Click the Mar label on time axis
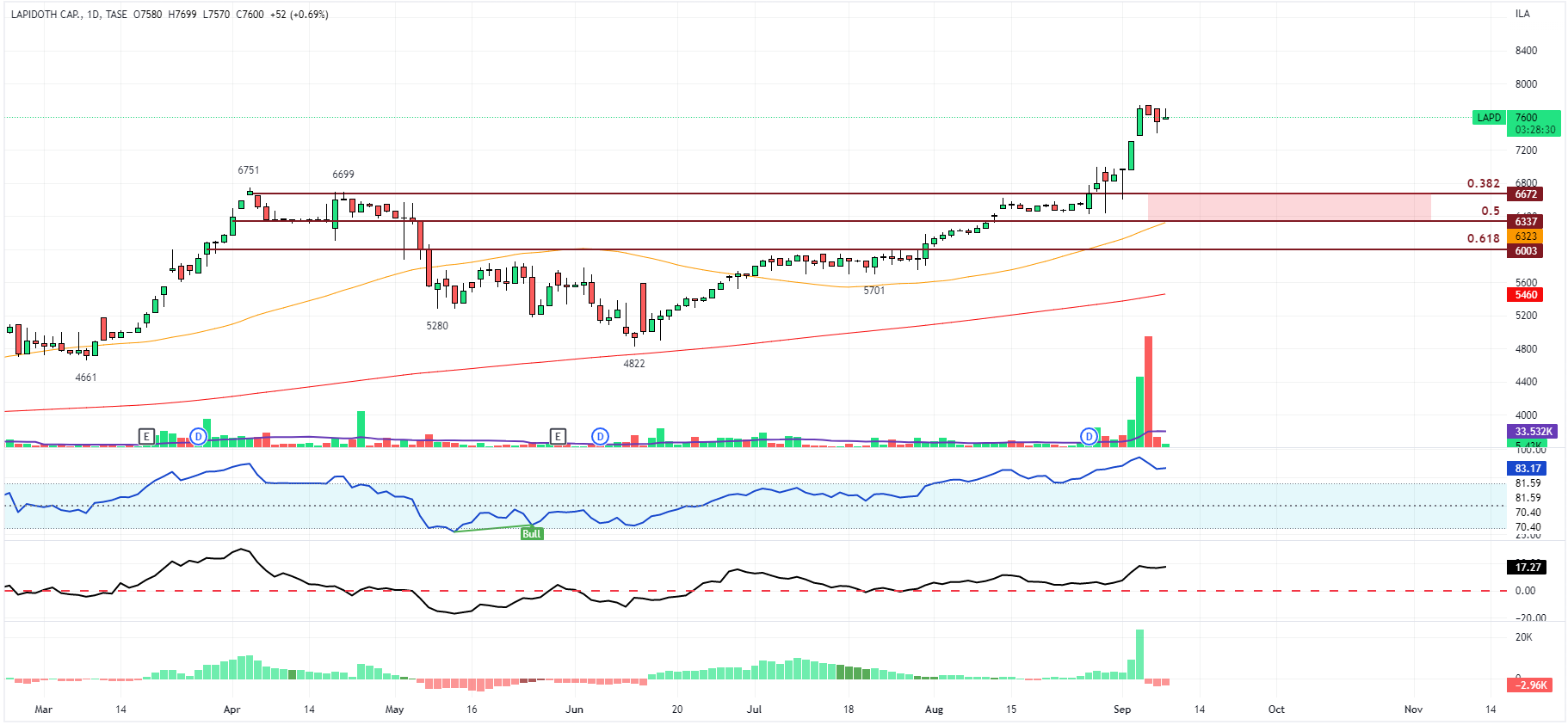Screen dimensions: 1568x725 click(x=43, y=710)
